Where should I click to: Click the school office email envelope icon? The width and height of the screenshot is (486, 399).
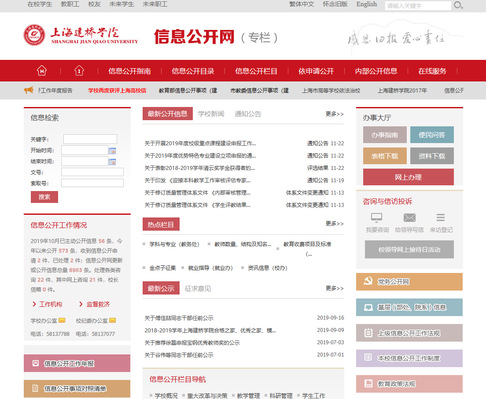[x=62, y=320]
